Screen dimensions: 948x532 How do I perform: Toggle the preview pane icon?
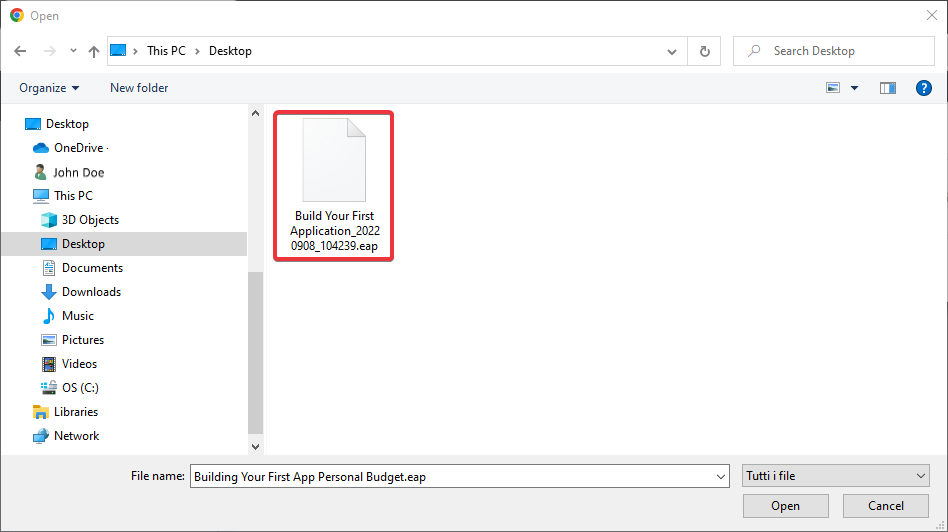point(887,88)
